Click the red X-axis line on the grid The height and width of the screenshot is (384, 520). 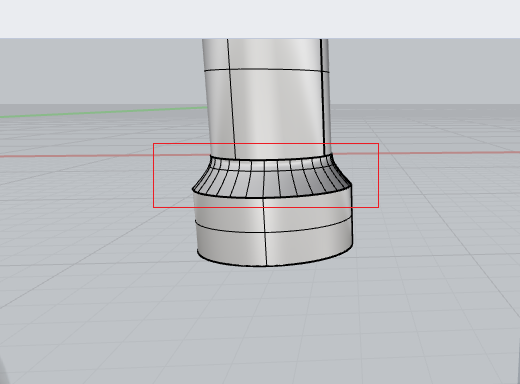pos(100,156)
